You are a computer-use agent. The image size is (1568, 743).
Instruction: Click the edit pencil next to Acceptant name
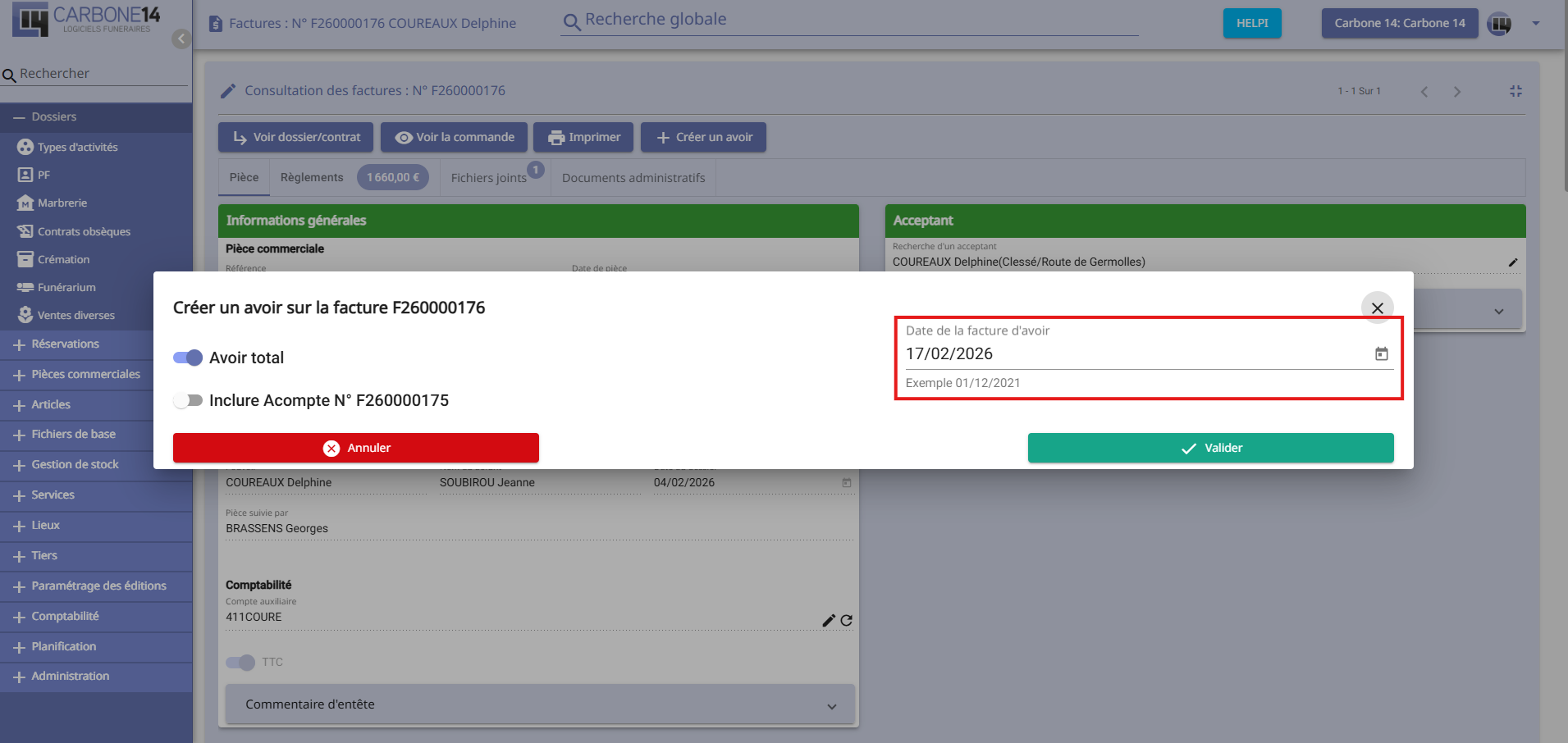click(x=1512, y=262)
